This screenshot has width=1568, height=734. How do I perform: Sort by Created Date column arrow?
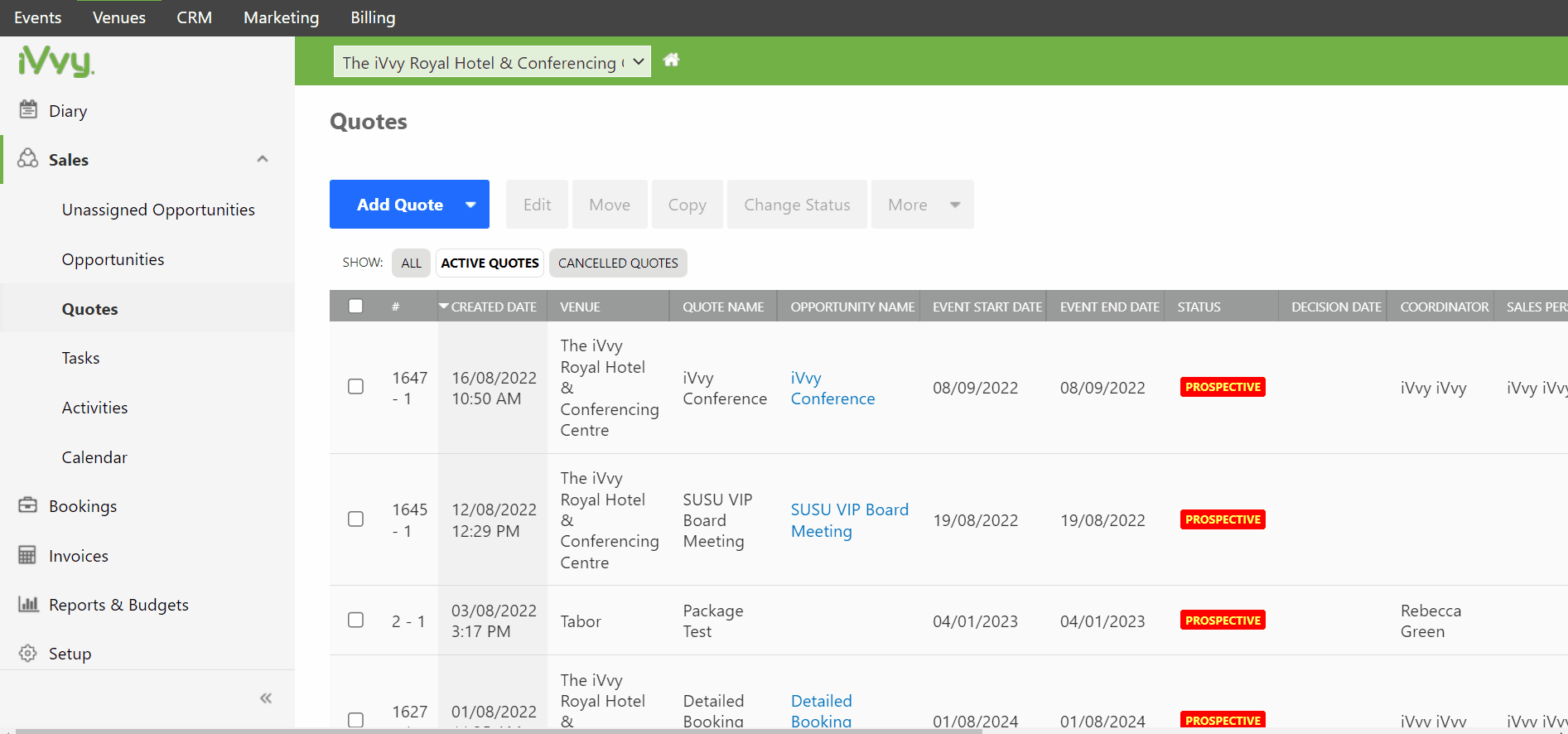[444, 306]
